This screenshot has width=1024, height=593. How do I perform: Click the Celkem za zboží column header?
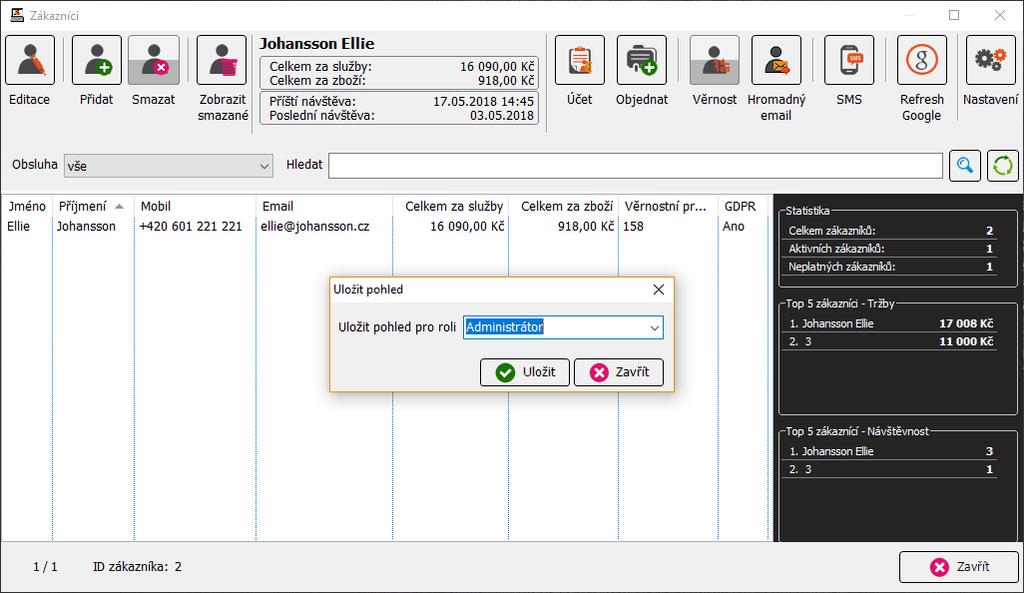564,206
